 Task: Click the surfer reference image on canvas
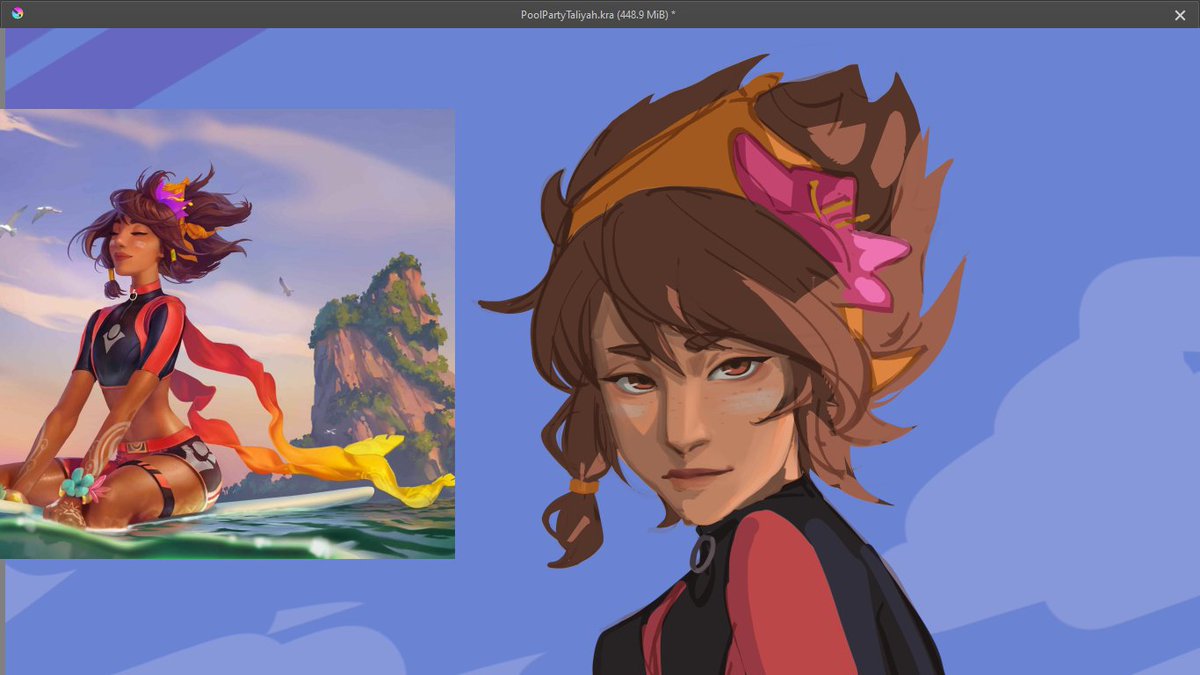pyautogui.click(x=227, y=333)
